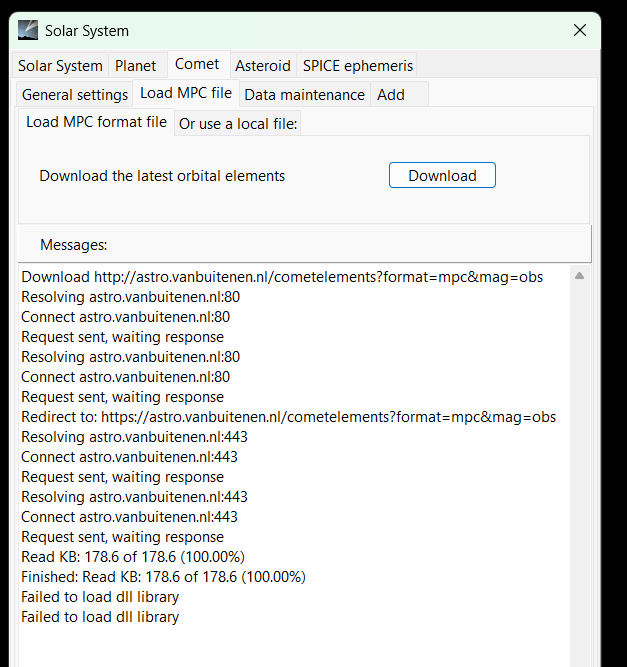Click the first download URL message line
The height and width of the screenshot is (667, 627).
(x=282, y=277)
